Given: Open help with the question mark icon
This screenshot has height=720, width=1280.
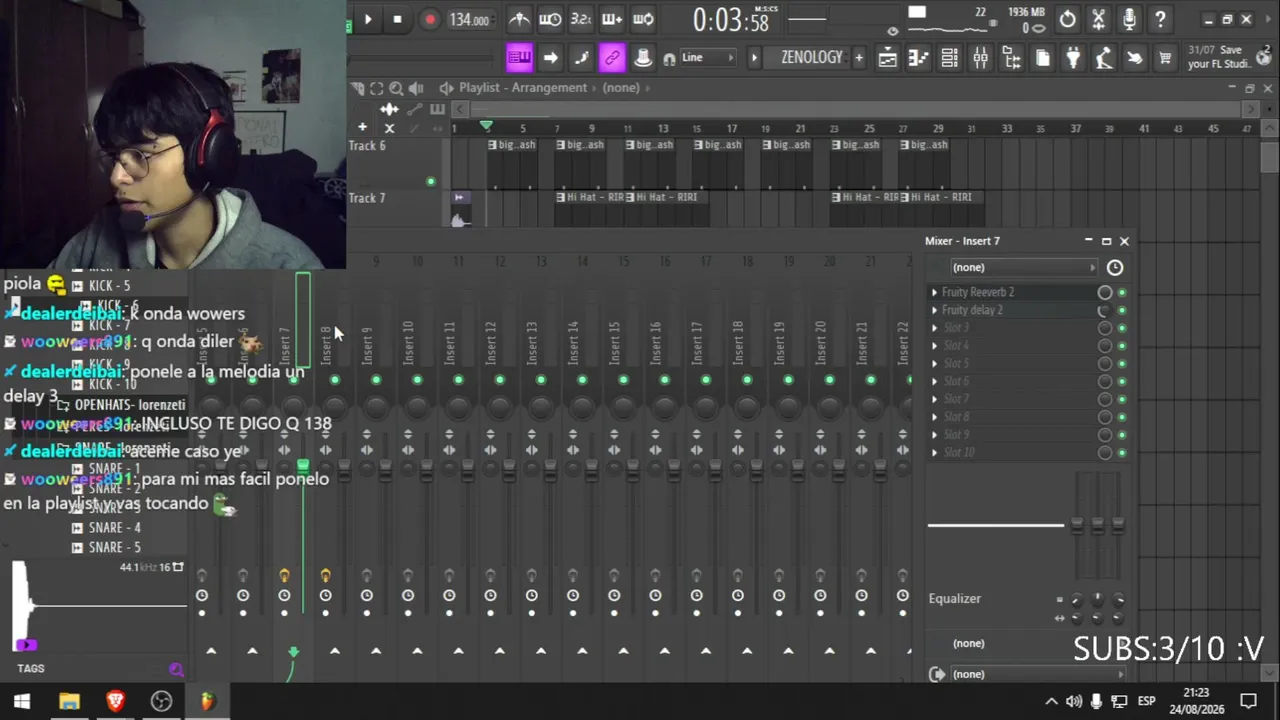Looking at the screenshot, I should click(x=1160, y=19).
